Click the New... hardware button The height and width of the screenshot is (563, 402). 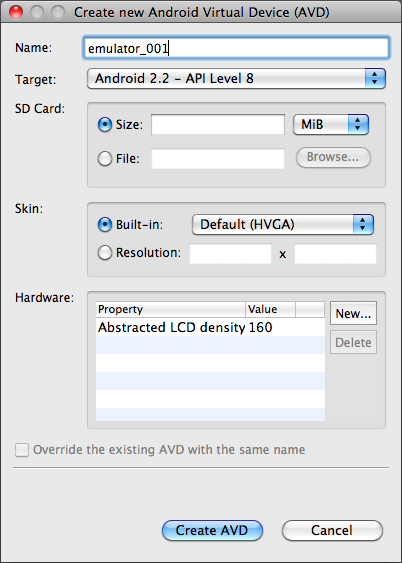pos(353,313)
